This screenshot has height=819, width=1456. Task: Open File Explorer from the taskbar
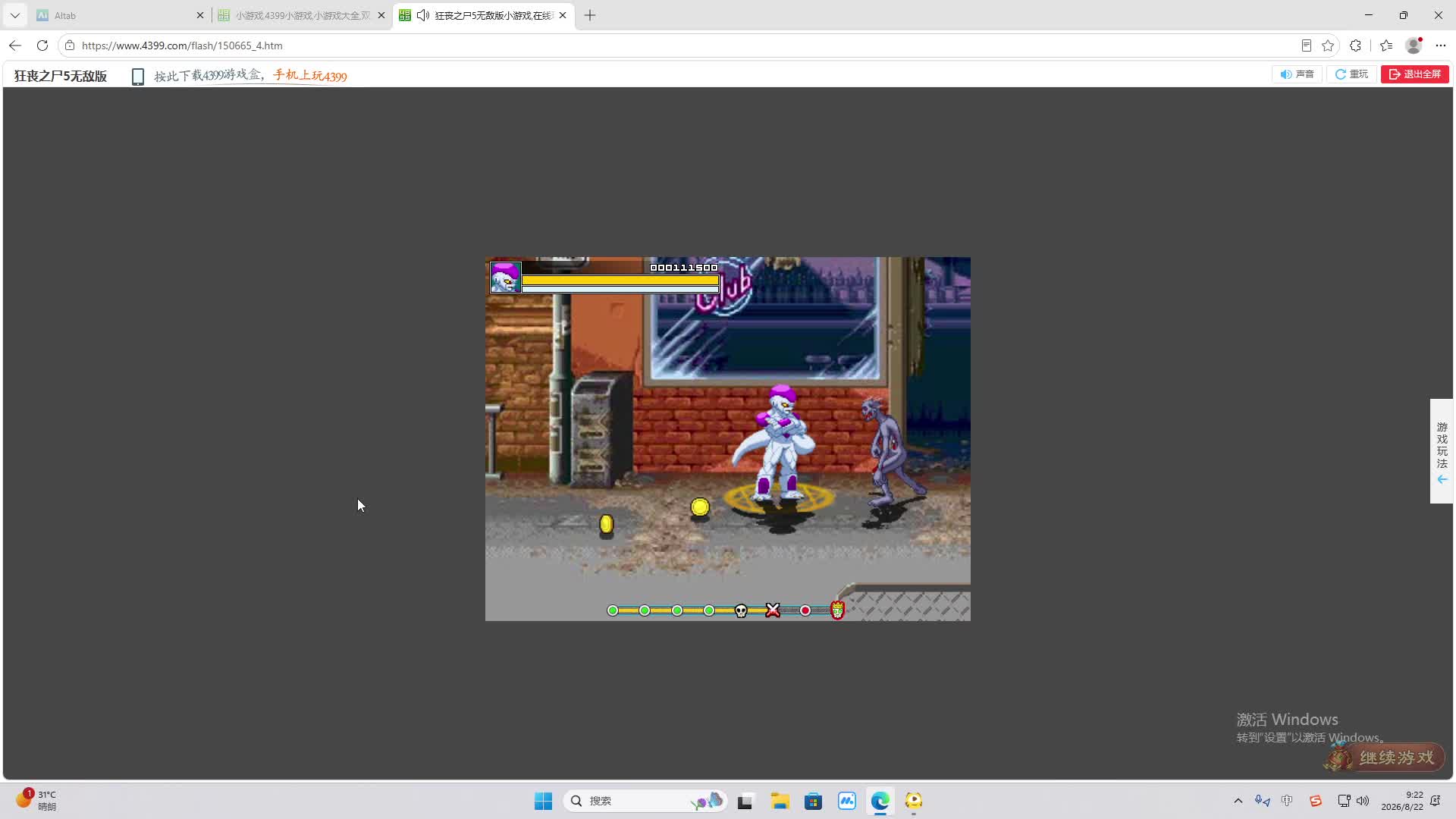coord(780,801)
